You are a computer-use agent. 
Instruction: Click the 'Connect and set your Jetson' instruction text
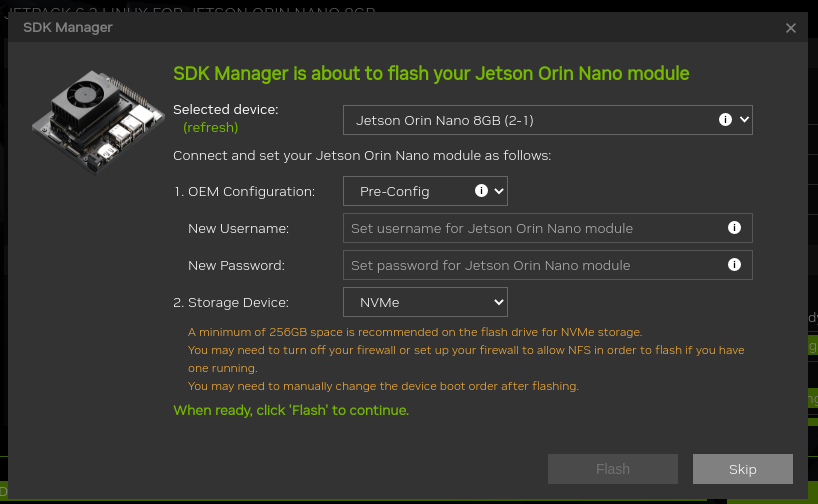click(362, 155)
